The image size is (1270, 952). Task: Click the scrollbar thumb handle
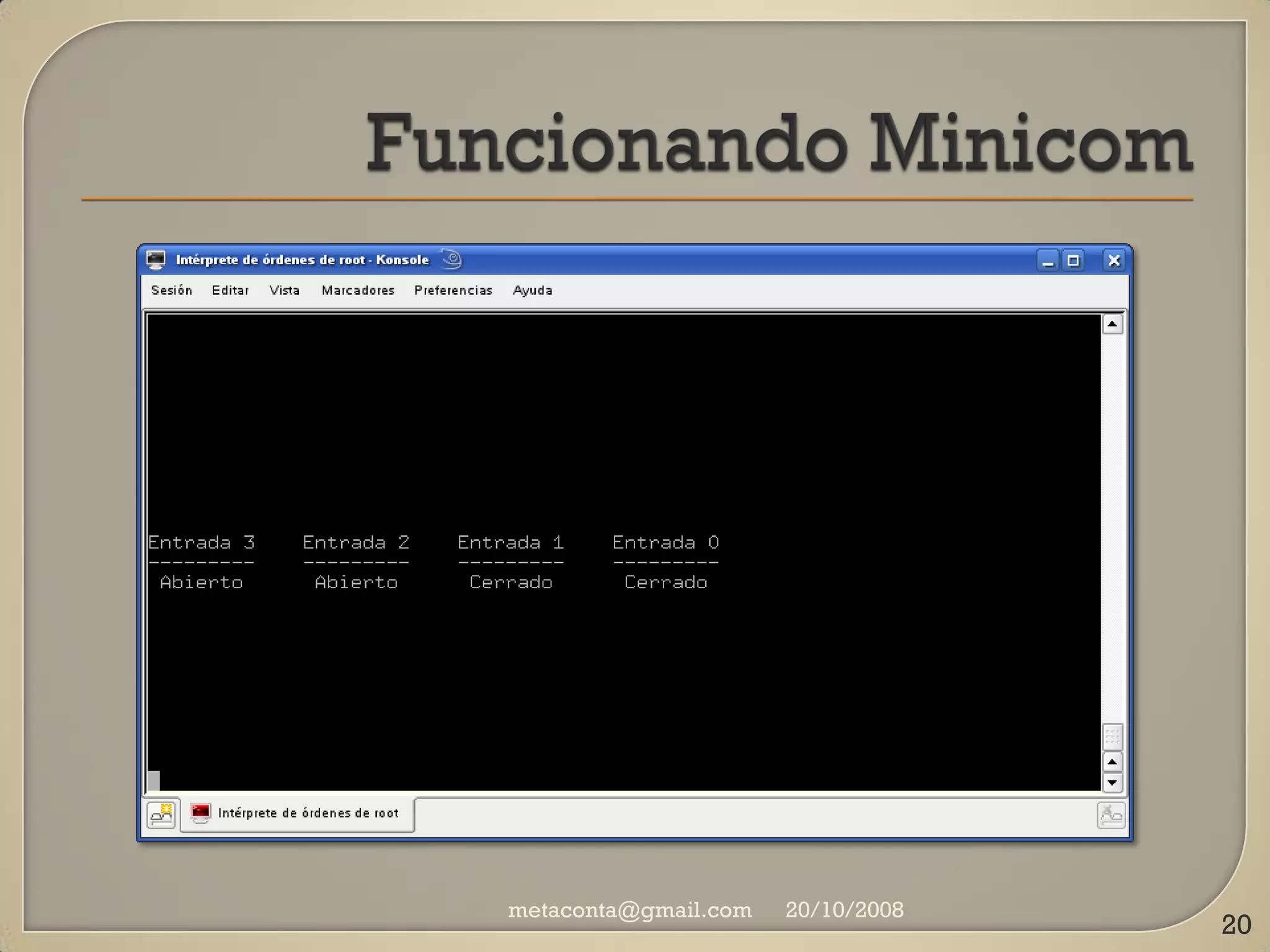[x=1112, y=737]
